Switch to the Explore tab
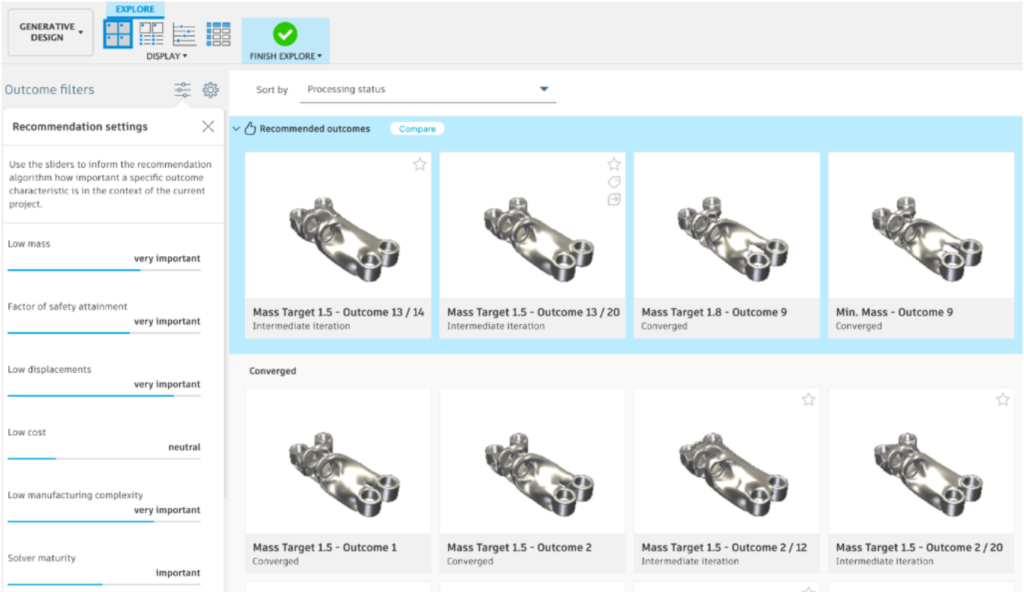 (x=135, y=8)
